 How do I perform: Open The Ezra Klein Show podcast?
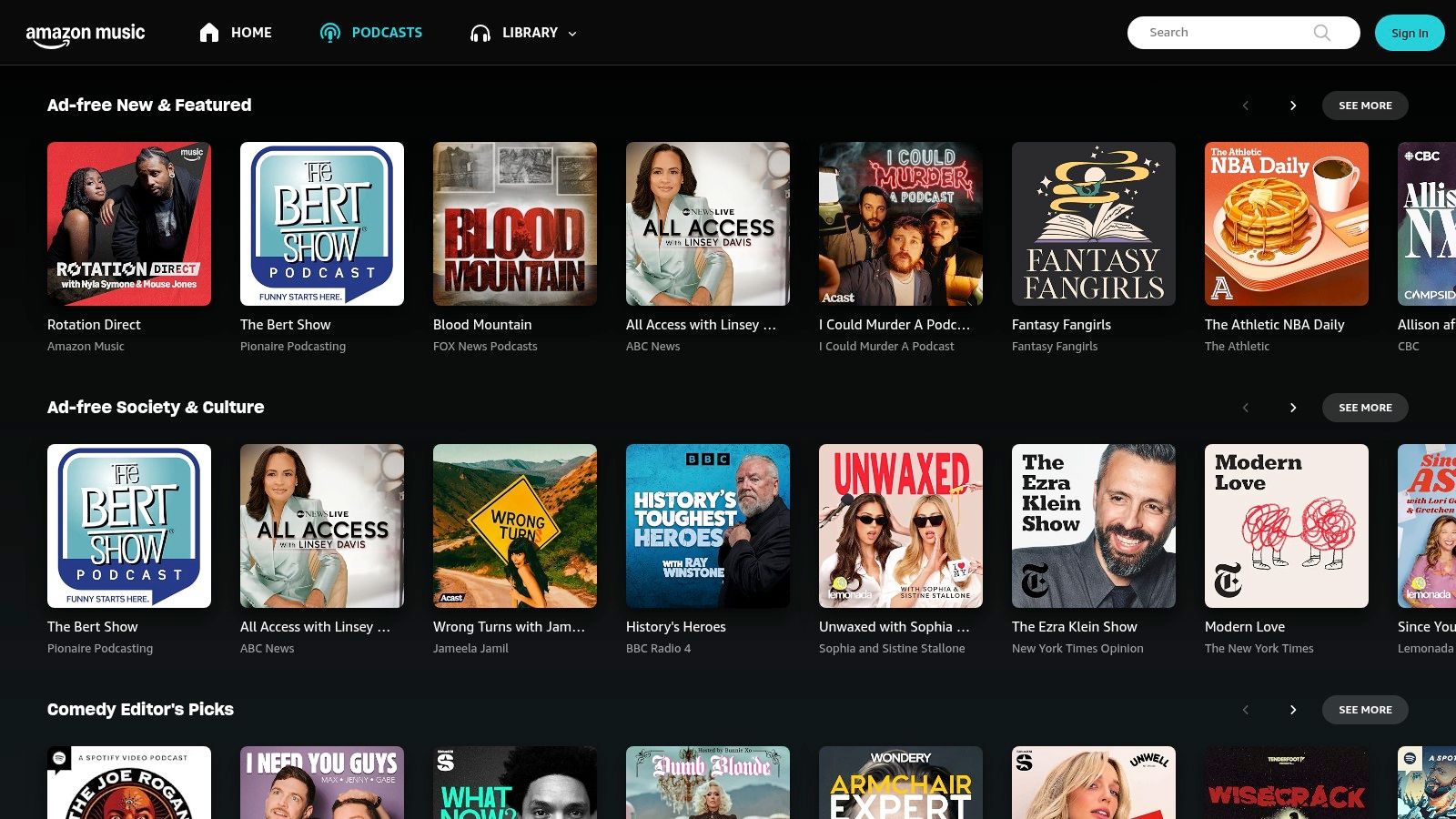point(1093,525)
